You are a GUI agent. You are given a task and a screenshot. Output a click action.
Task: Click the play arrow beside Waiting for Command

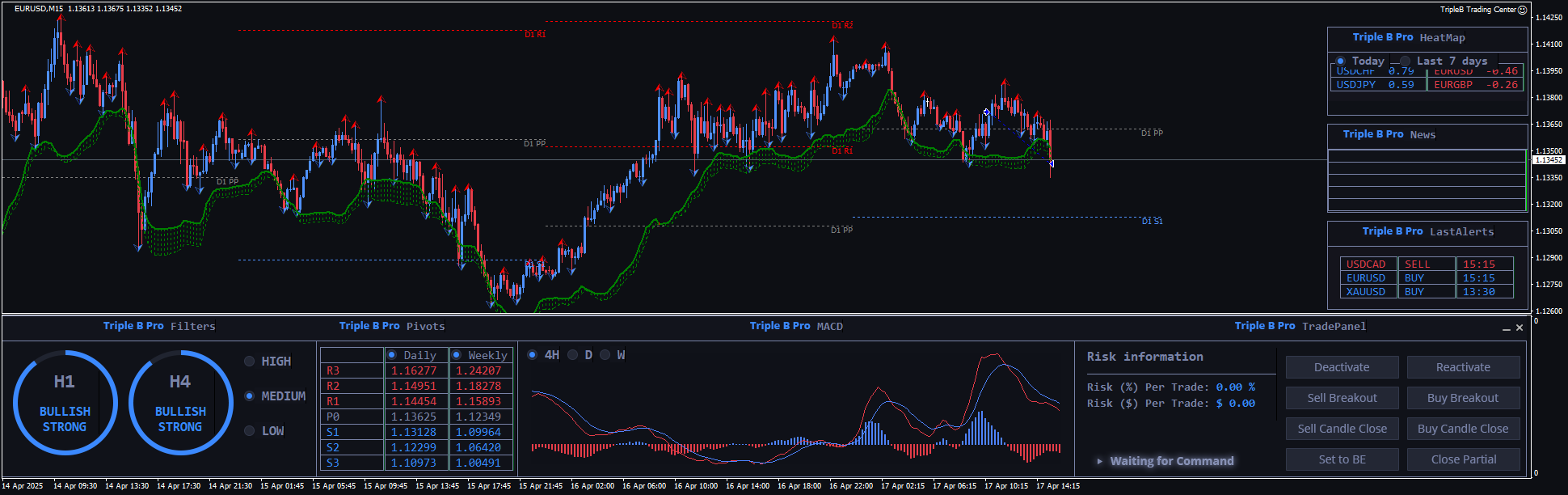(x=1099, y=461)
